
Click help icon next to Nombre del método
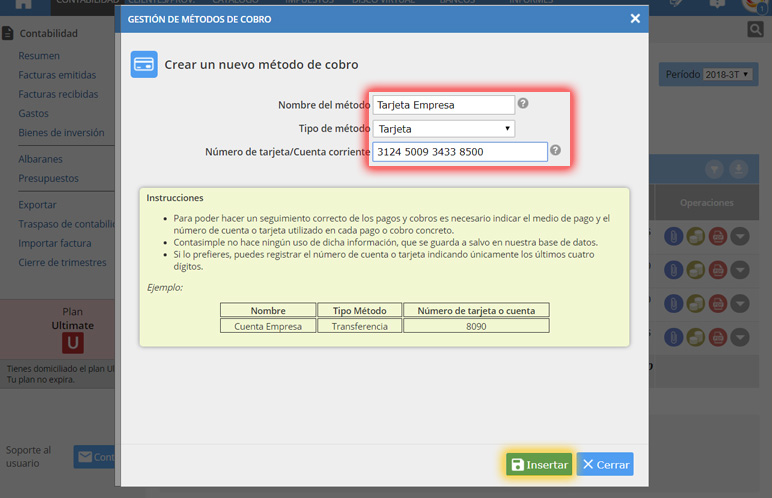point(523,103)
